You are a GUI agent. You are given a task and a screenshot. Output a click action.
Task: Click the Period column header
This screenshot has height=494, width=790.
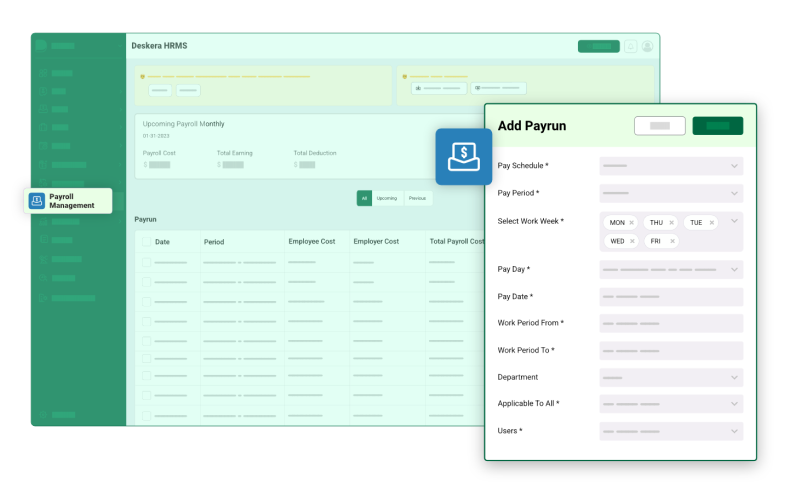point(214,242)
